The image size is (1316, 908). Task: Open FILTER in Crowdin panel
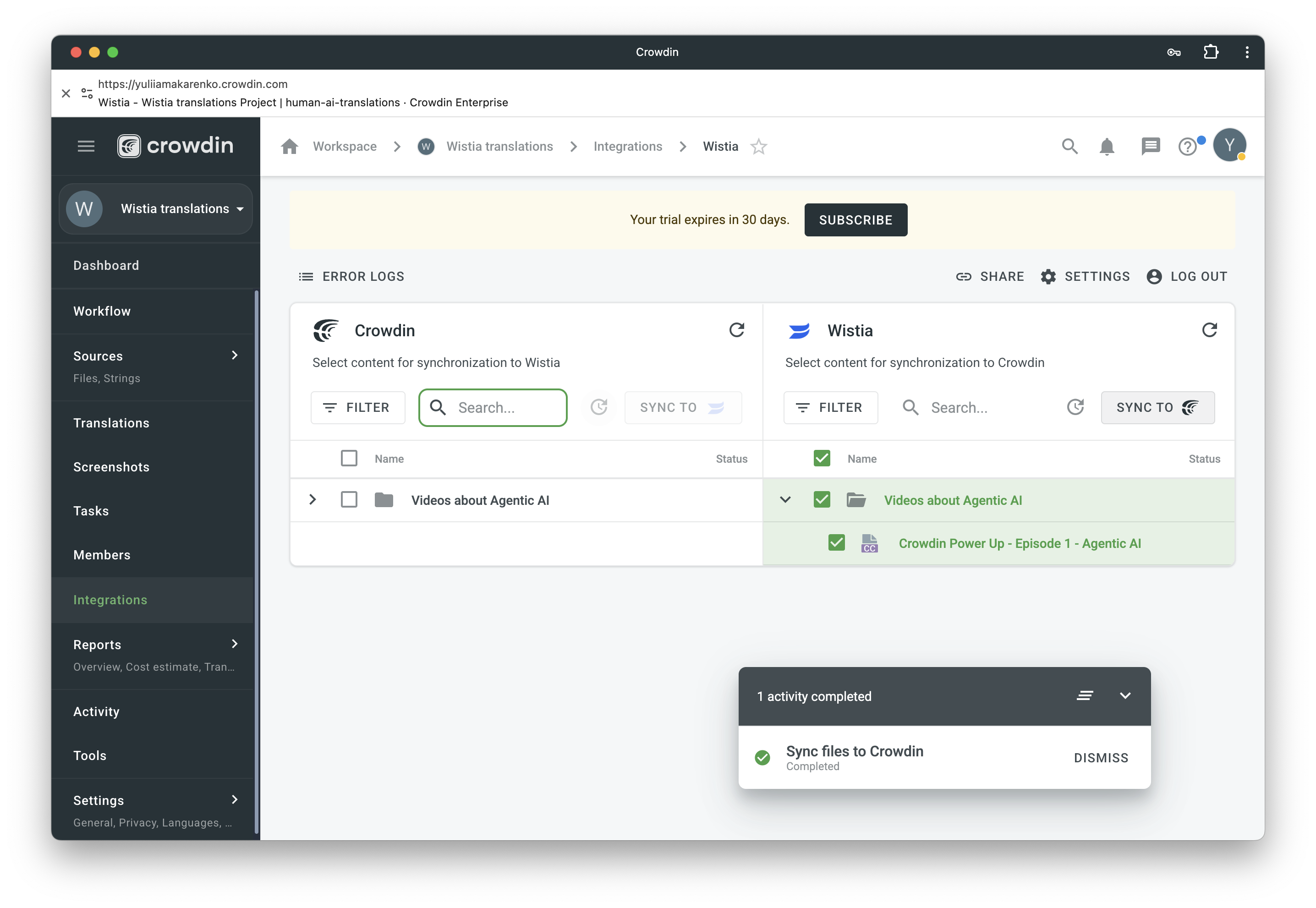coord(358,407)
